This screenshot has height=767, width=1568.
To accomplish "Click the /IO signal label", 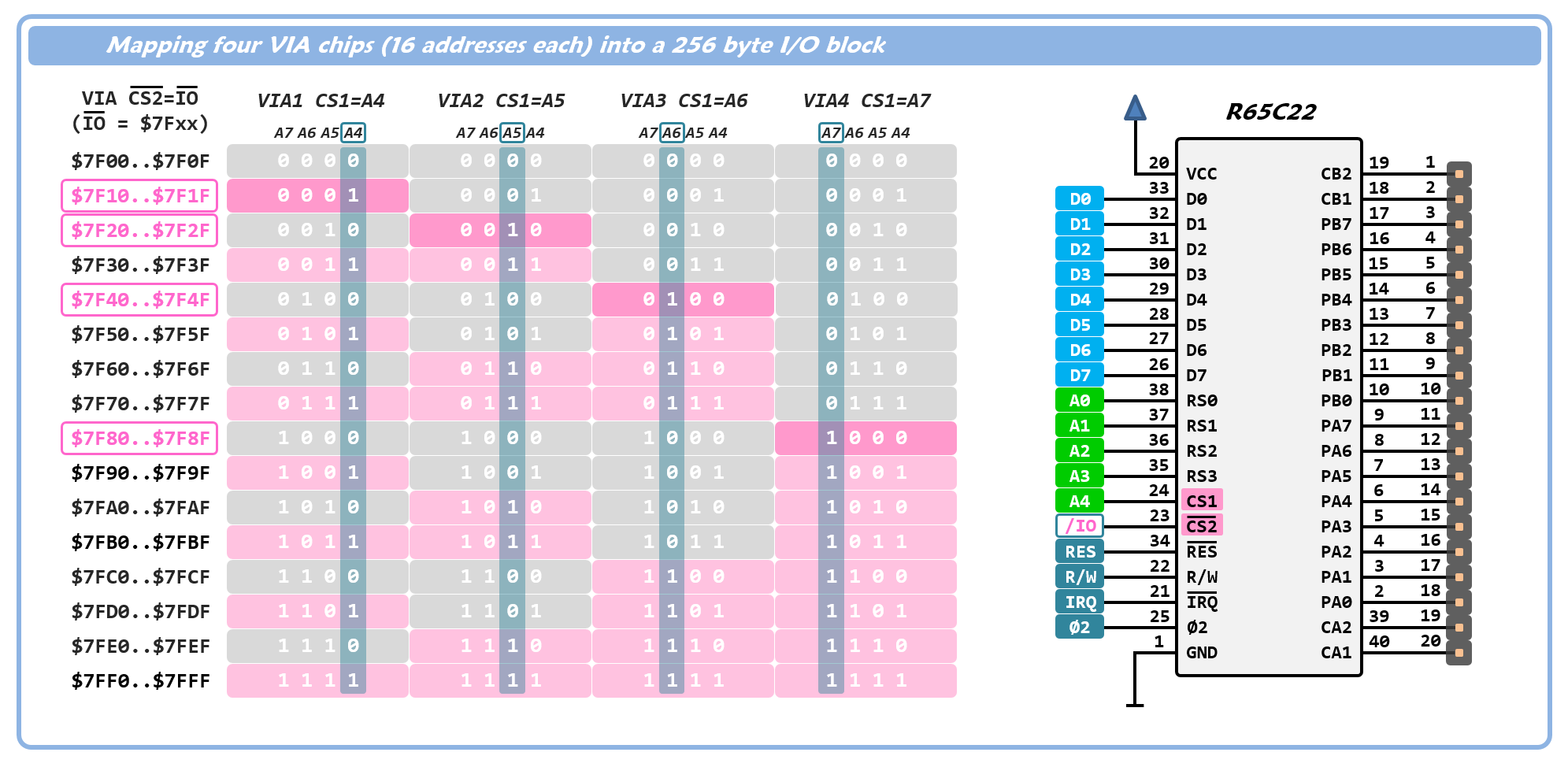I will (1079, 526).
